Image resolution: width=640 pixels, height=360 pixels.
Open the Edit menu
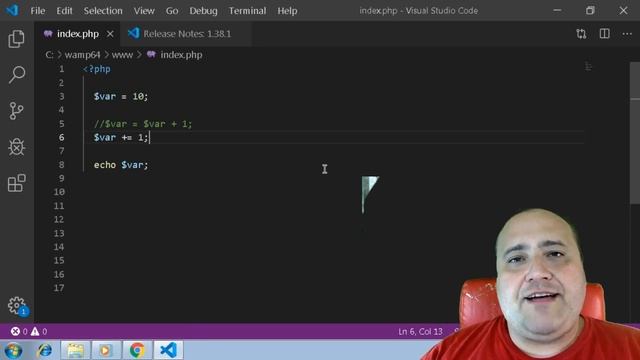pyautogui.click(x=64, y=11)
